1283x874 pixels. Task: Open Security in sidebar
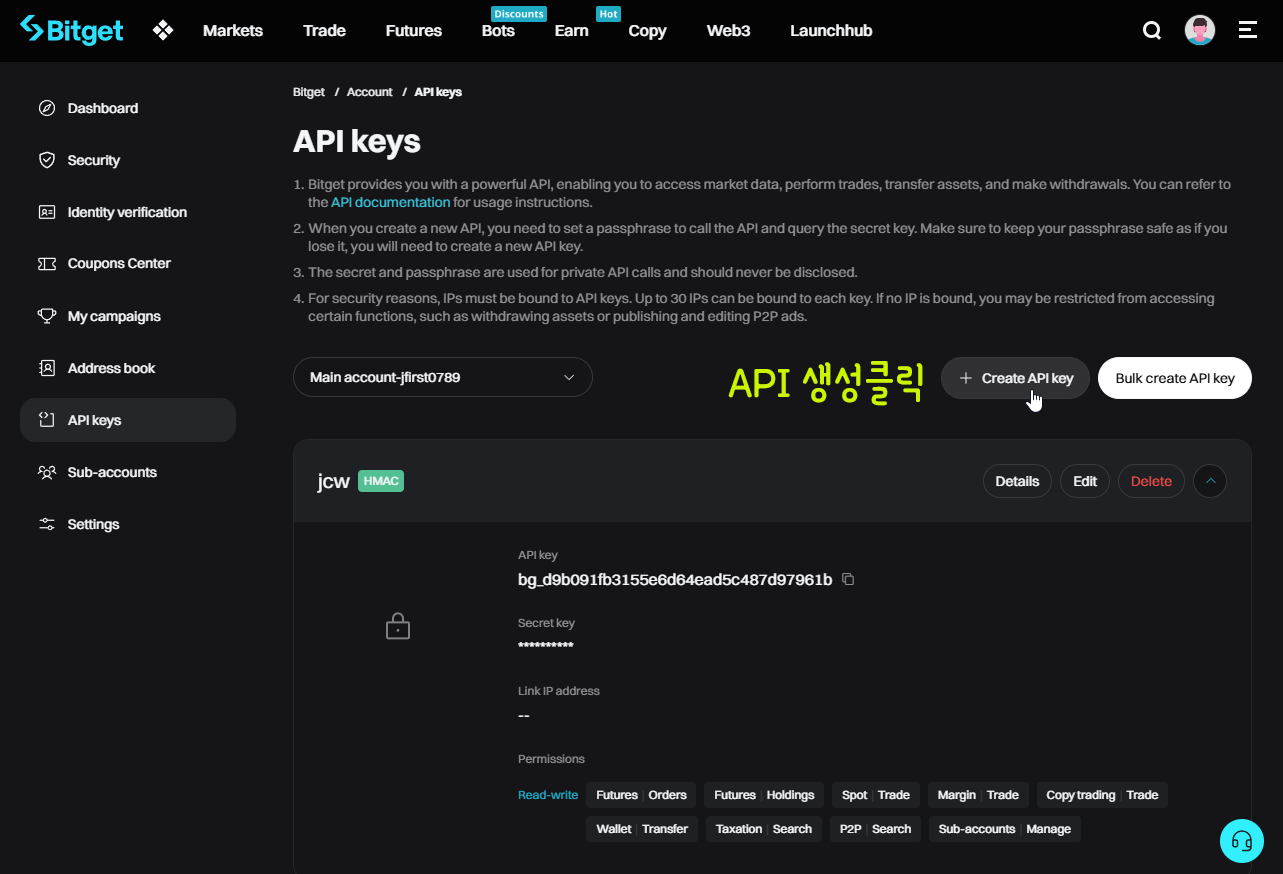[x=128, y=160]
